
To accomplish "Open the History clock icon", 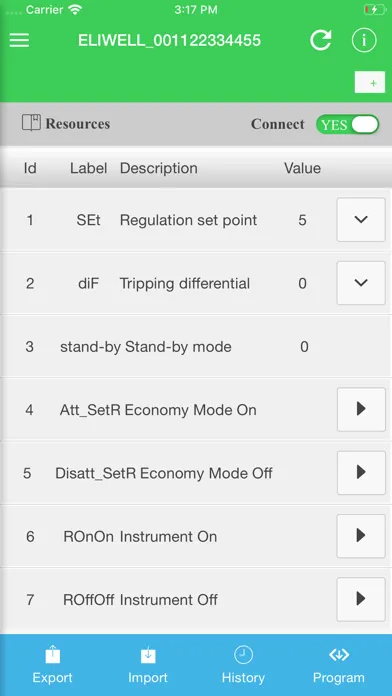I will coord(243,655).
